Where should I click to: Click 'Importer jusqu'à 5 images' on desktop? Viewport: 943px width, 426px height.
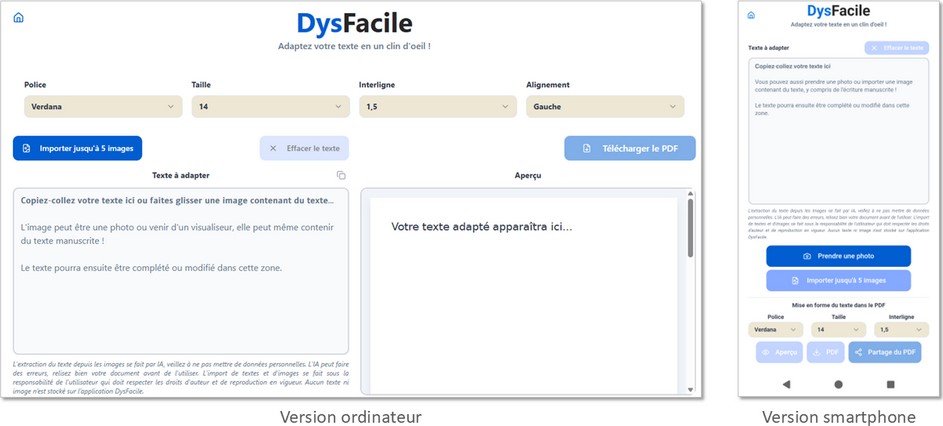pyautogui.click(x=78, y=148)
